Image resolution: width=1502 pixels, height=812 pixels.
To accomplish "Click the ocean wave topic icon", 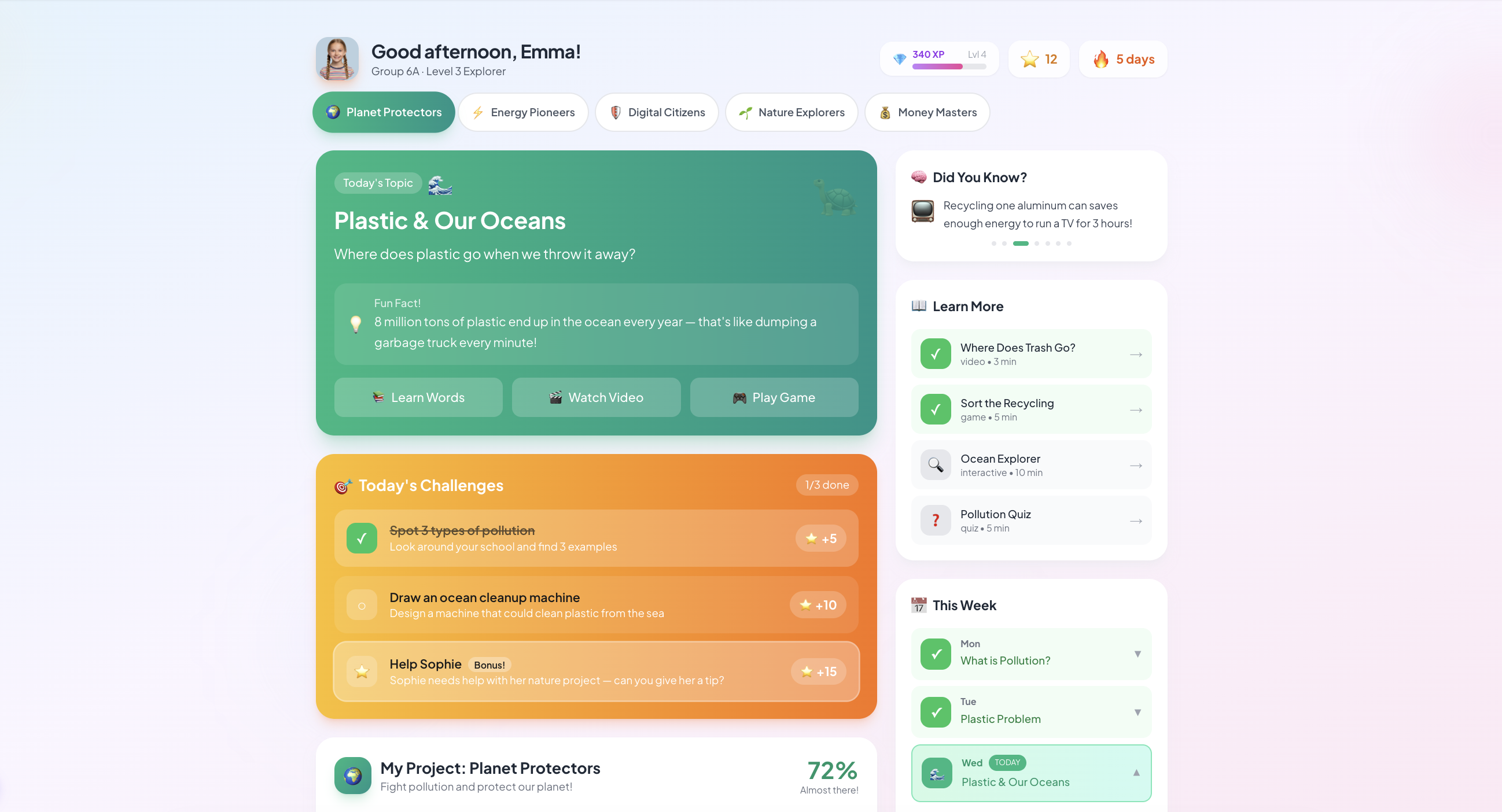I will point(440,184).
